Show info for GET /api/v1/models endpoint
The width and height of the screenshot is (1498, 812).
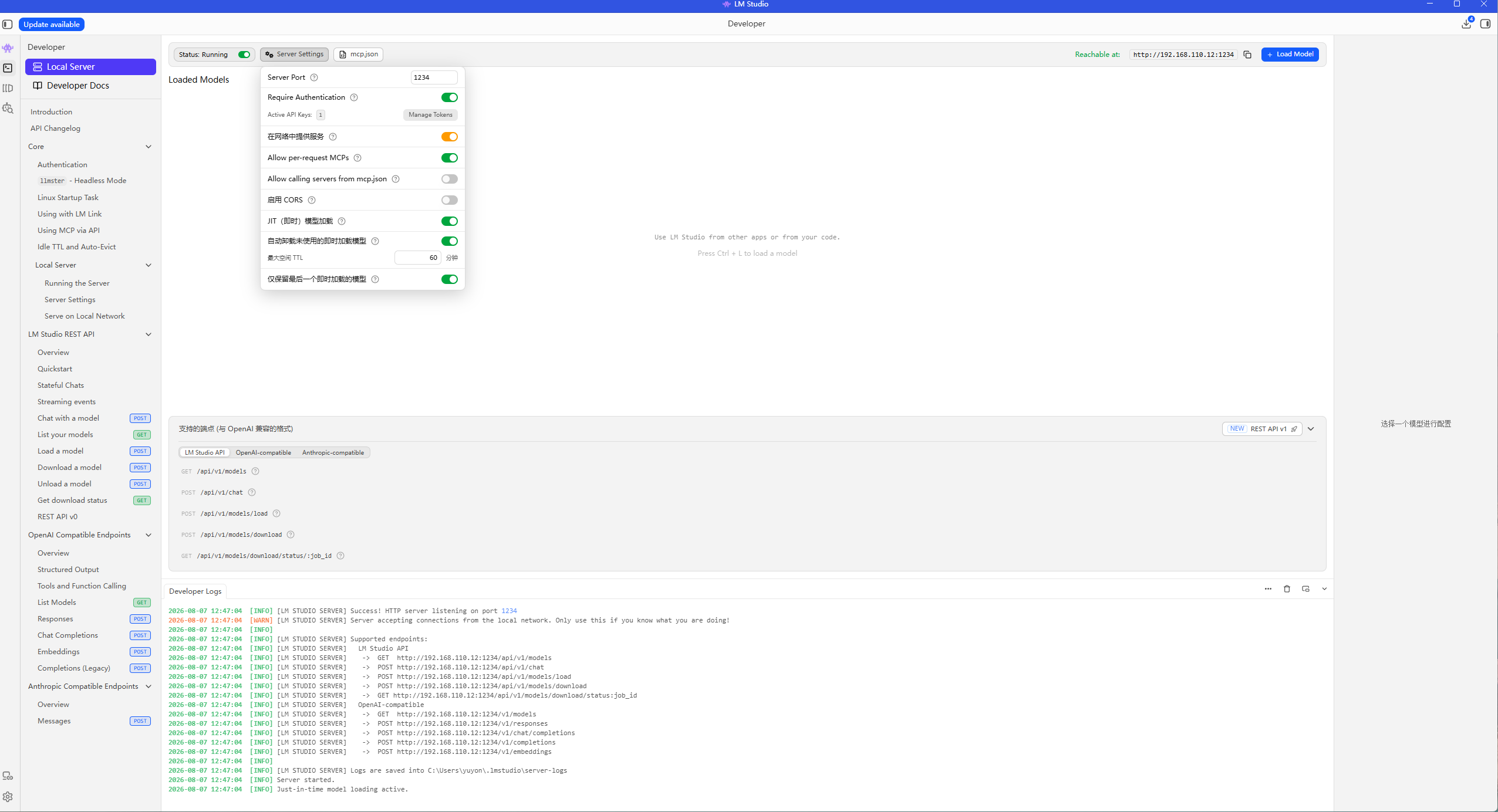pyautogui.click(x=255, y=471)
